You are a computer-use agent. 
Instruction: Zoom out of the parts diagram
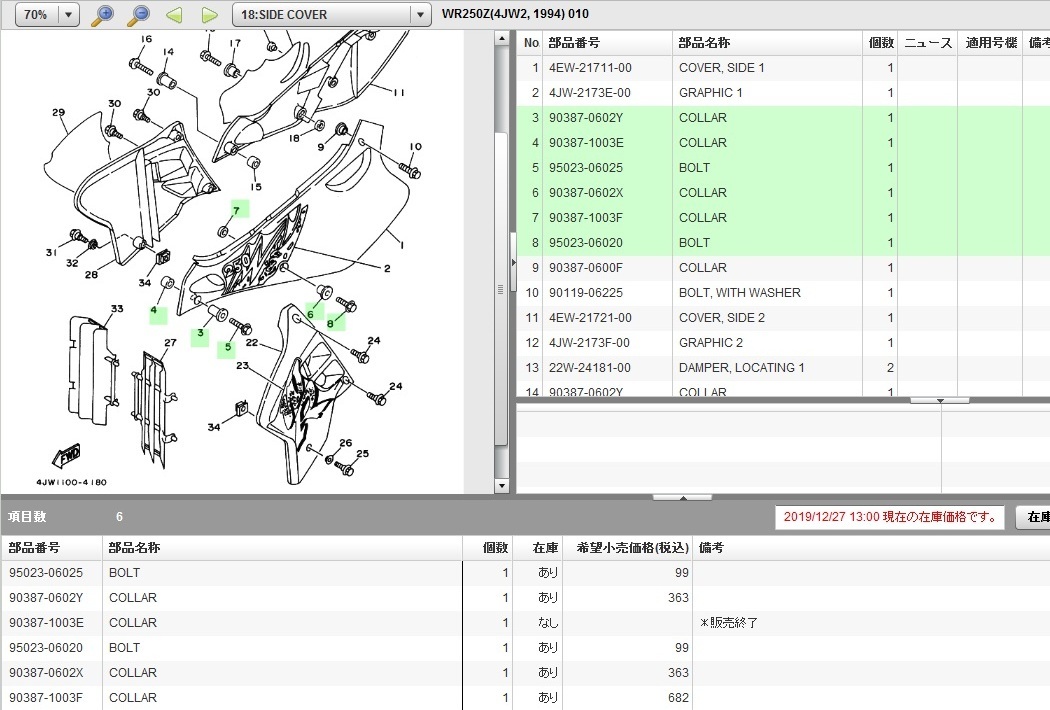pos(139,15)
